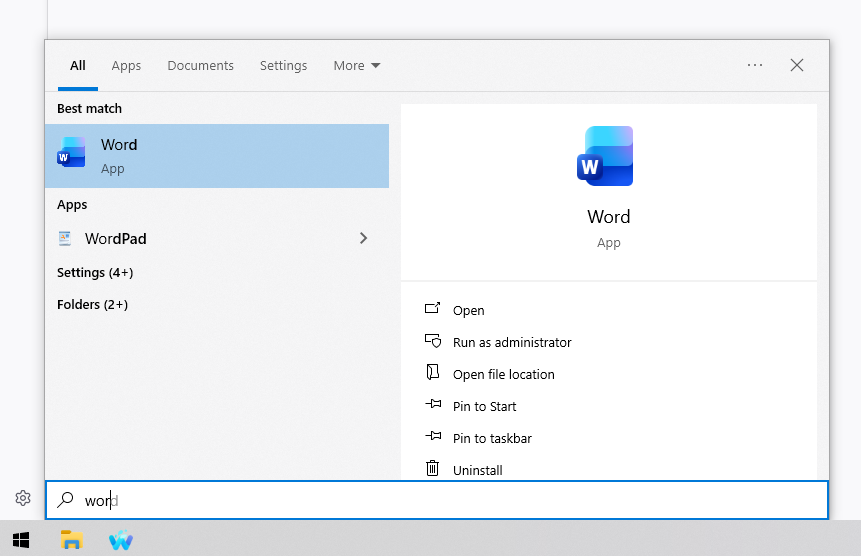Open the three-dots options menu
This screenshot has height=556, width=861.
click(x=755, y=65)
